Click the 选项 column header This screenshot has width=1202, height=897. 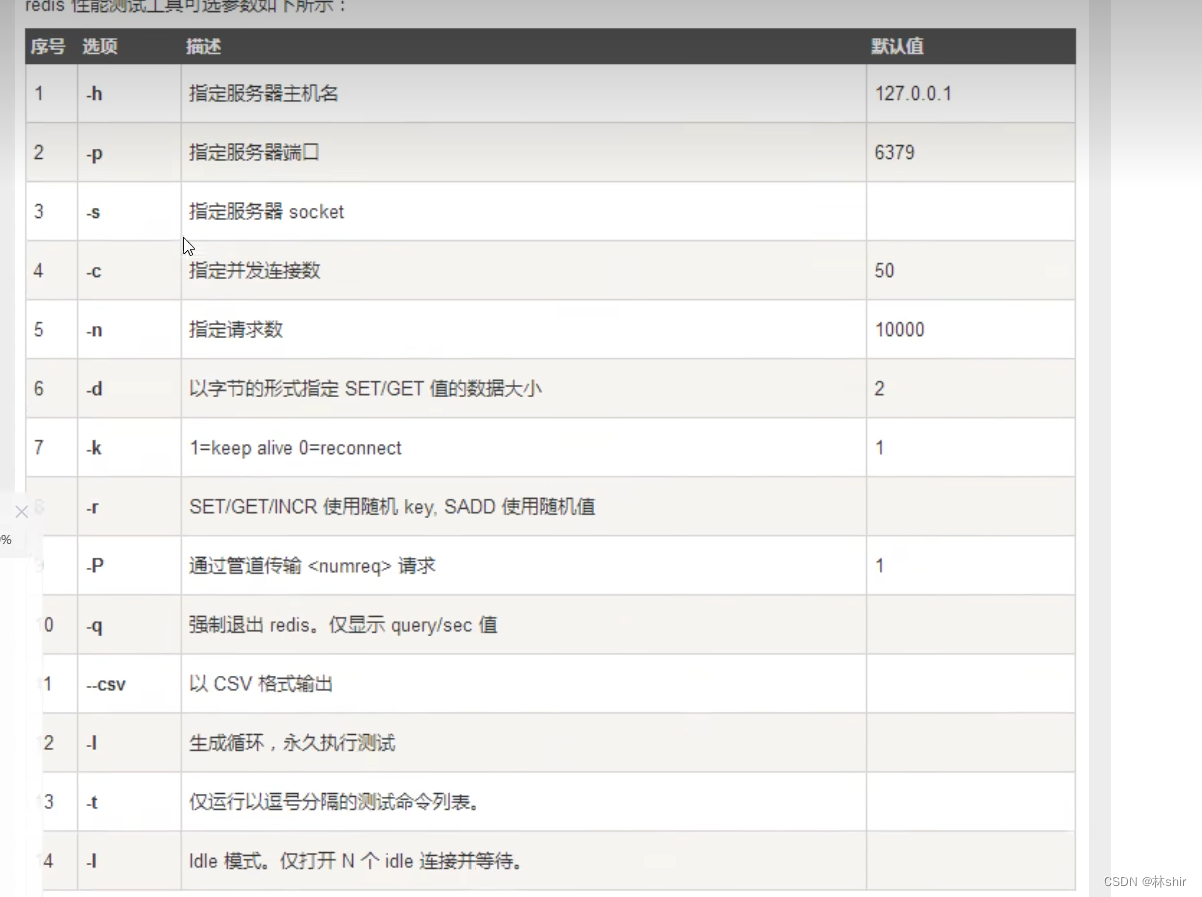[99, 46]
